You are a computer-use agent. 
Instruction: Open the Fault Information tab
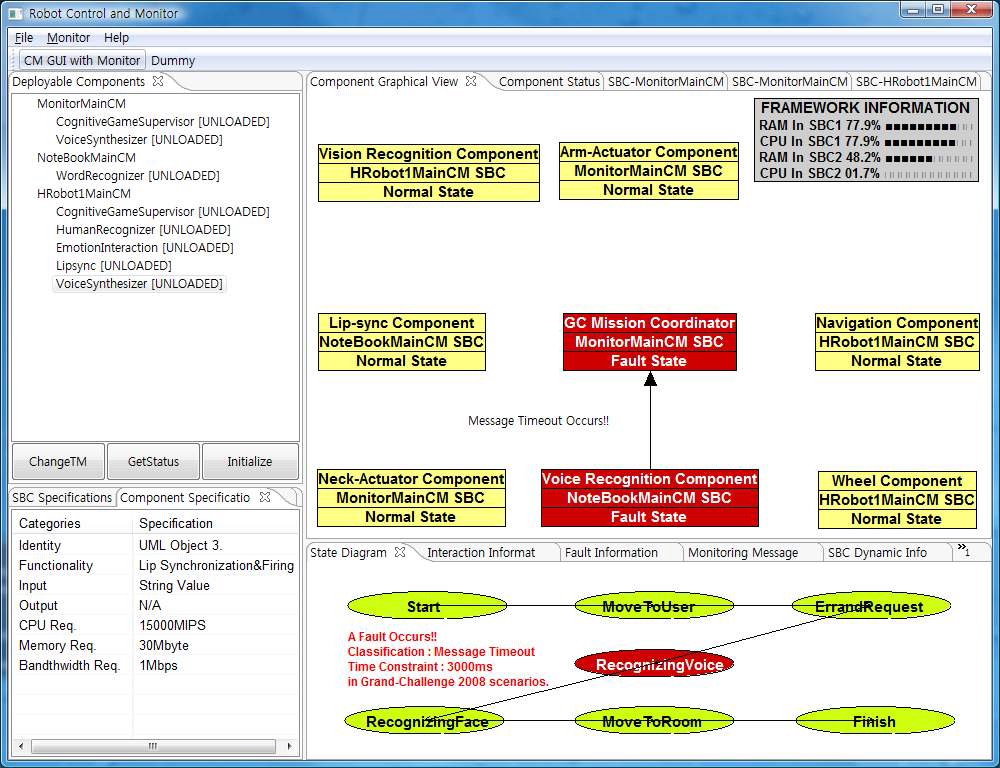point(611,552)
